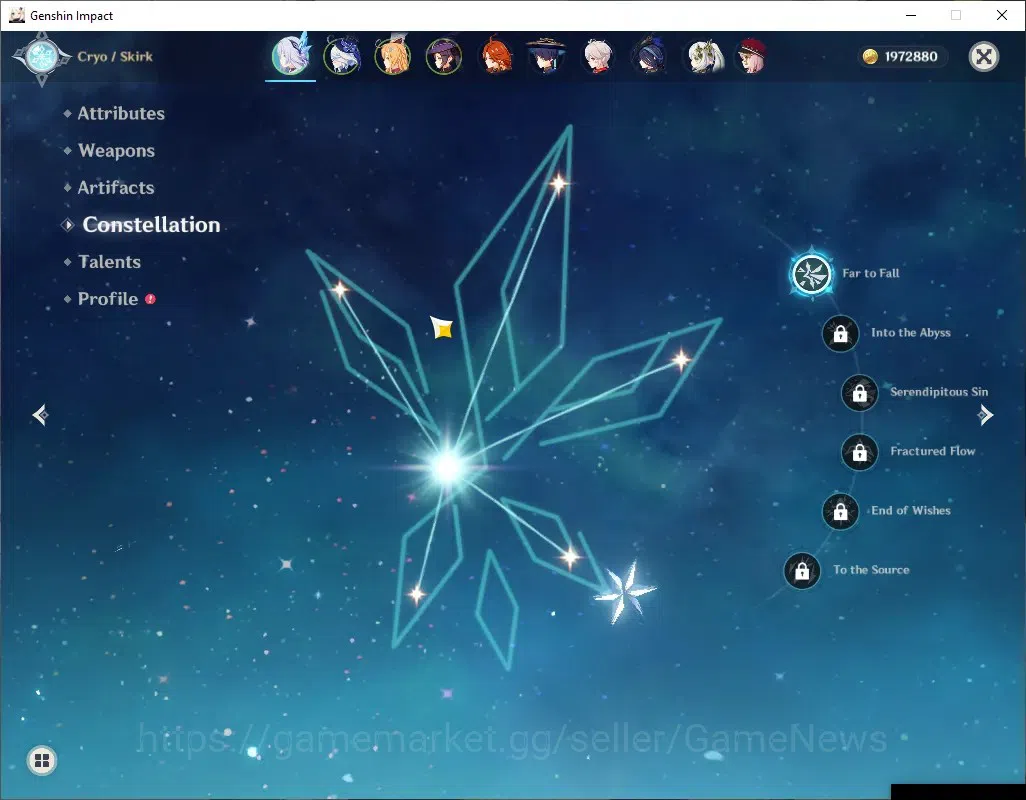Click the lock icon for Serendipitous Sin
The width and height of the screenshot is (1026, 800).
859,392
